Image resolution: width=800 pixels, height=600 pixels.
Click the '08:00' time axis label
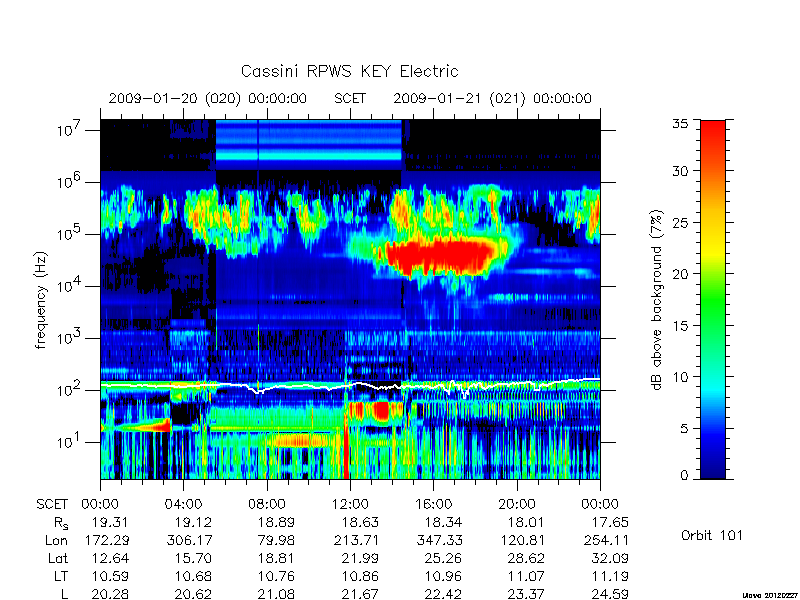tap(267, 504)
